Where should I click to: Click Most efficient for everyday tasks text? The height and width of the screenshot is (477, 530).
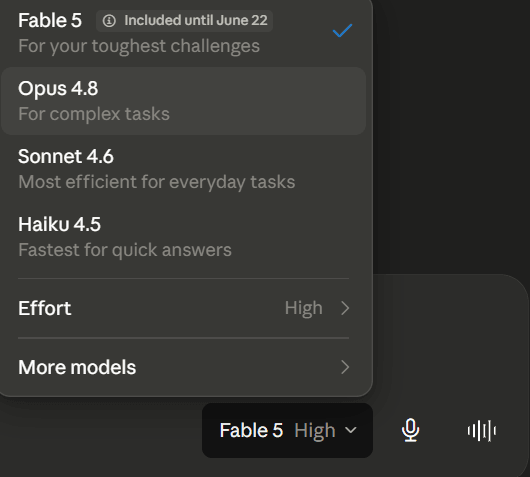pos(156,182)
